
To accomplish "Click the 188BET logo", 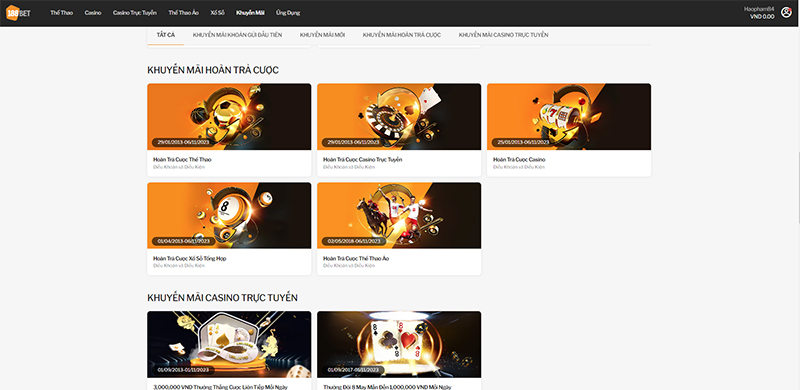I will pos(18,13).
